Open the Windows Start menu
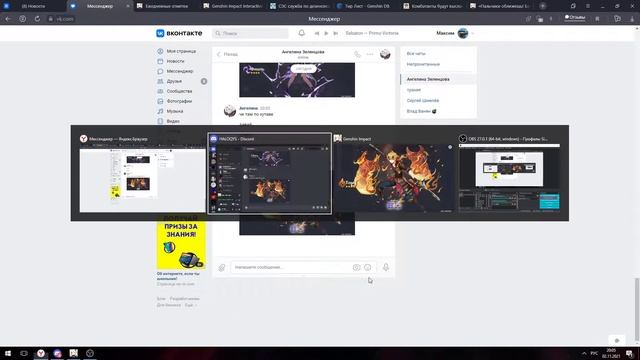 [x=7, y=353]
